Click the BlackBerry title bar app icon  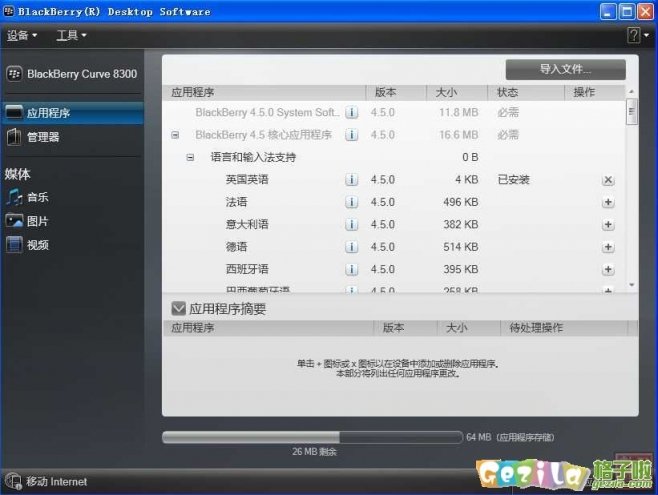8,11
